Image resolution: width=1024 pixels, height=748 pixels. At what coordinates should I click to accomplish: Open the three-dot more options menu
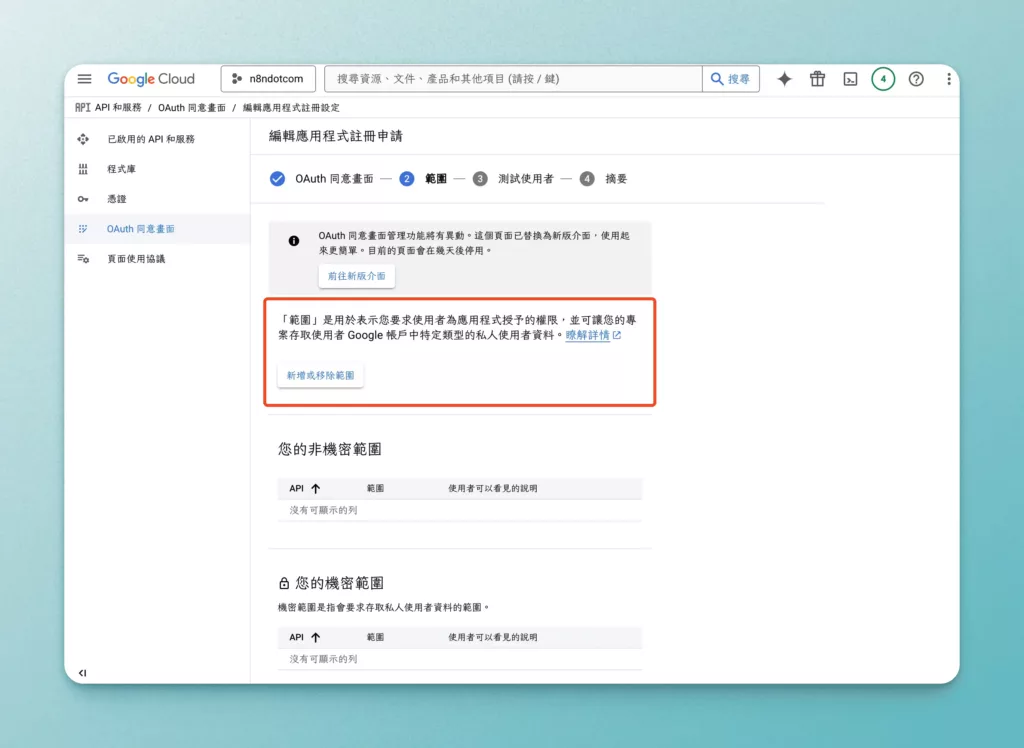(948, 79)
